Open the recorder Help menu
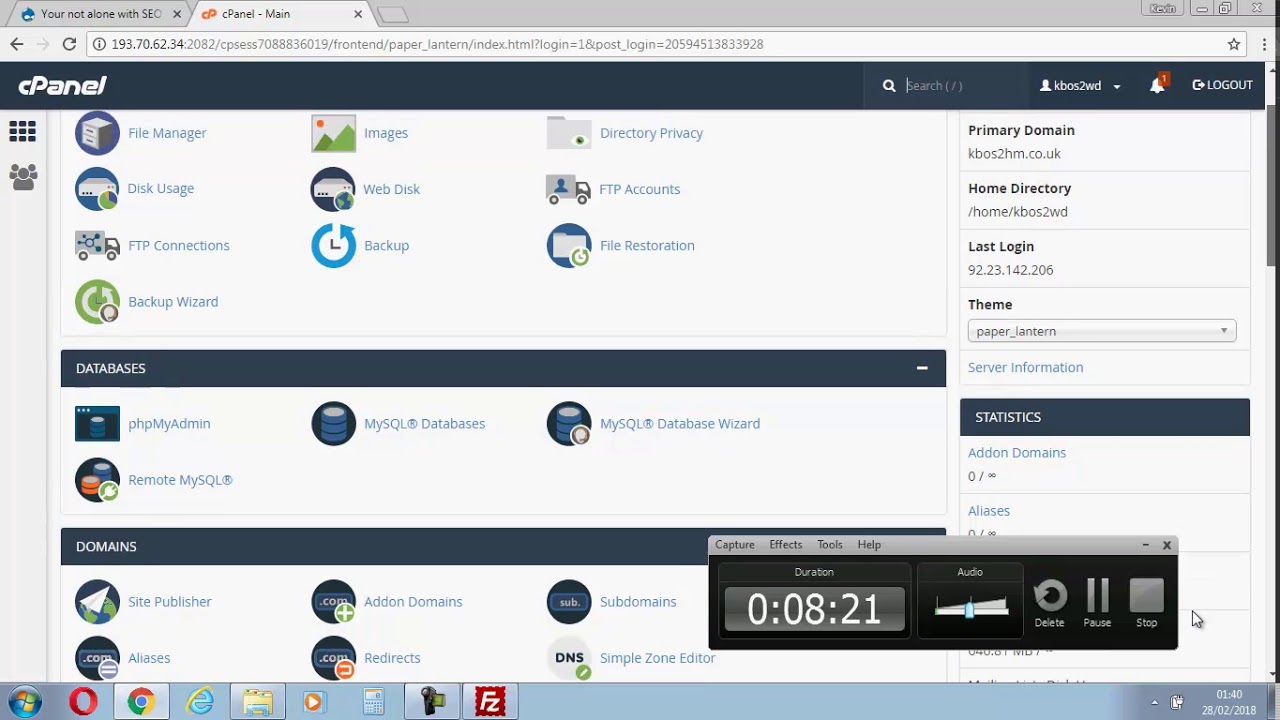This screenshot has width=1280, height=720. click(868, 545)
